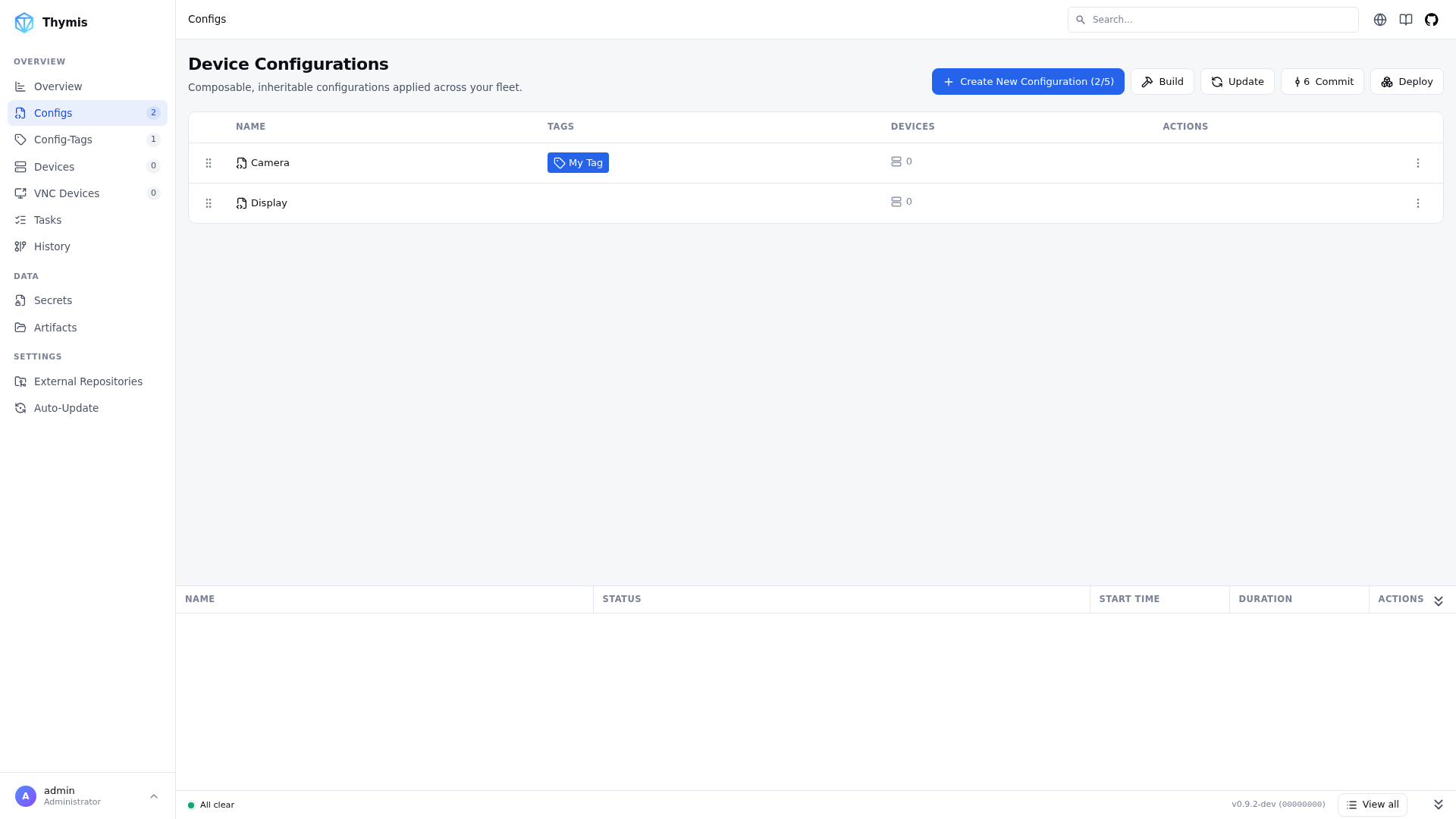Expand the admin user menu chevron

[154, 796]
